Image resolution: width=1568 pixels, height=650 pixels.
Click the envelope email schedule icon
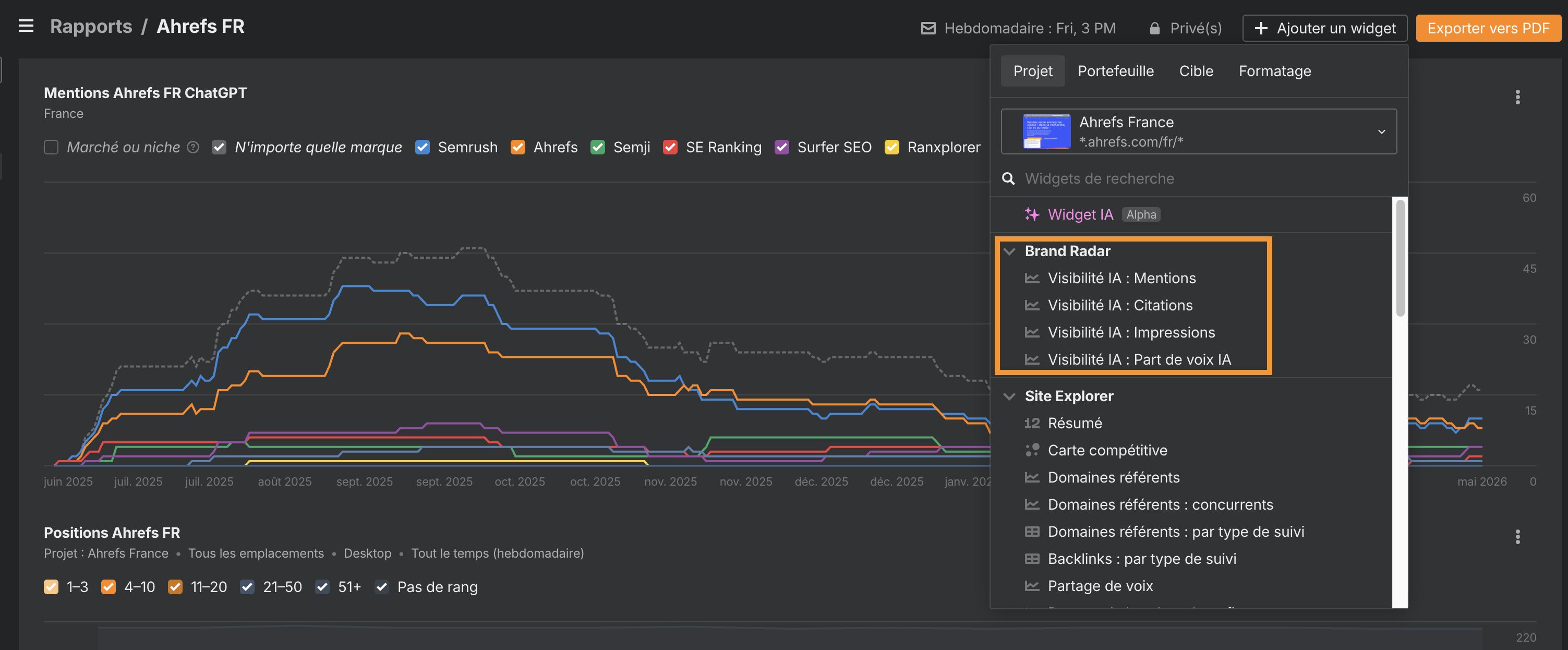[x=927, y=28]
